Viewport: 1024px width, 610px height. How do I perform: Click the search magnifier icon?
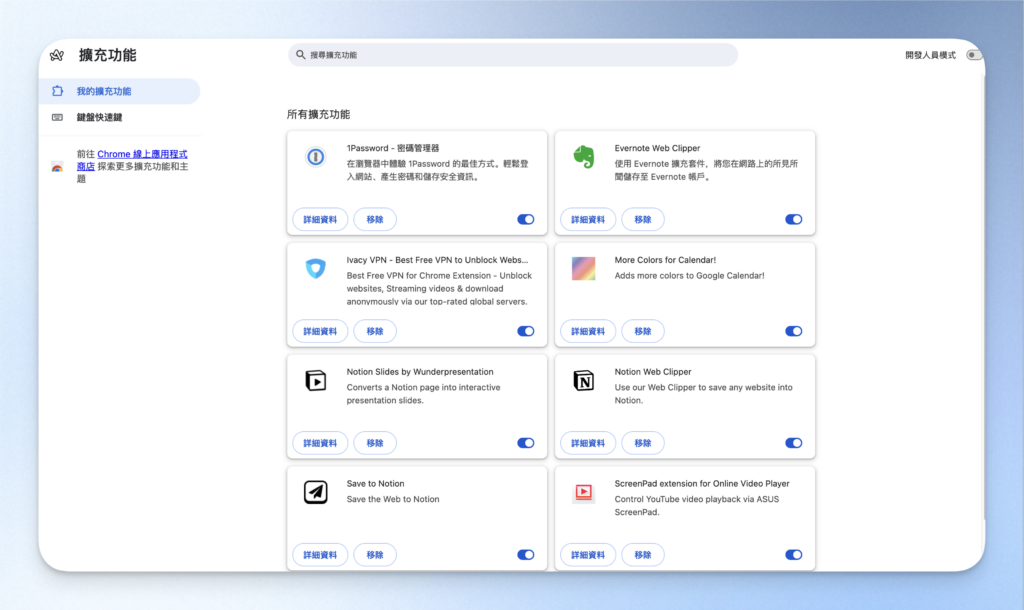click(x=300, y=55)
